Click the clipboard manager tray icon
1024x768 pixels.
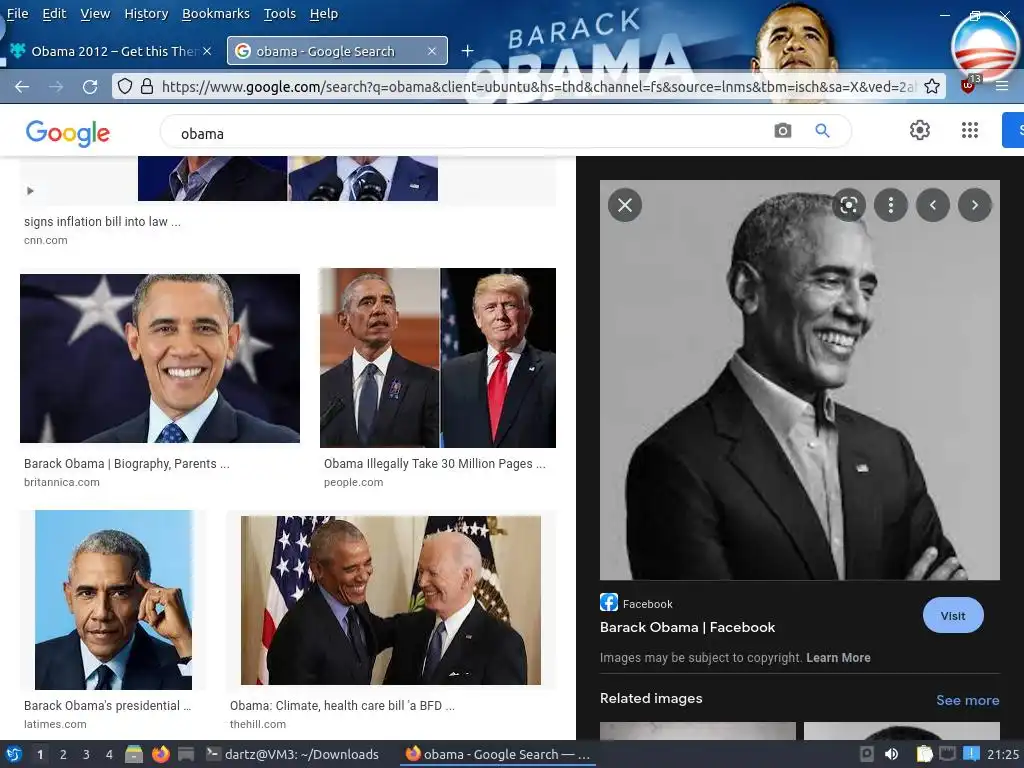[x=924, y=754]
